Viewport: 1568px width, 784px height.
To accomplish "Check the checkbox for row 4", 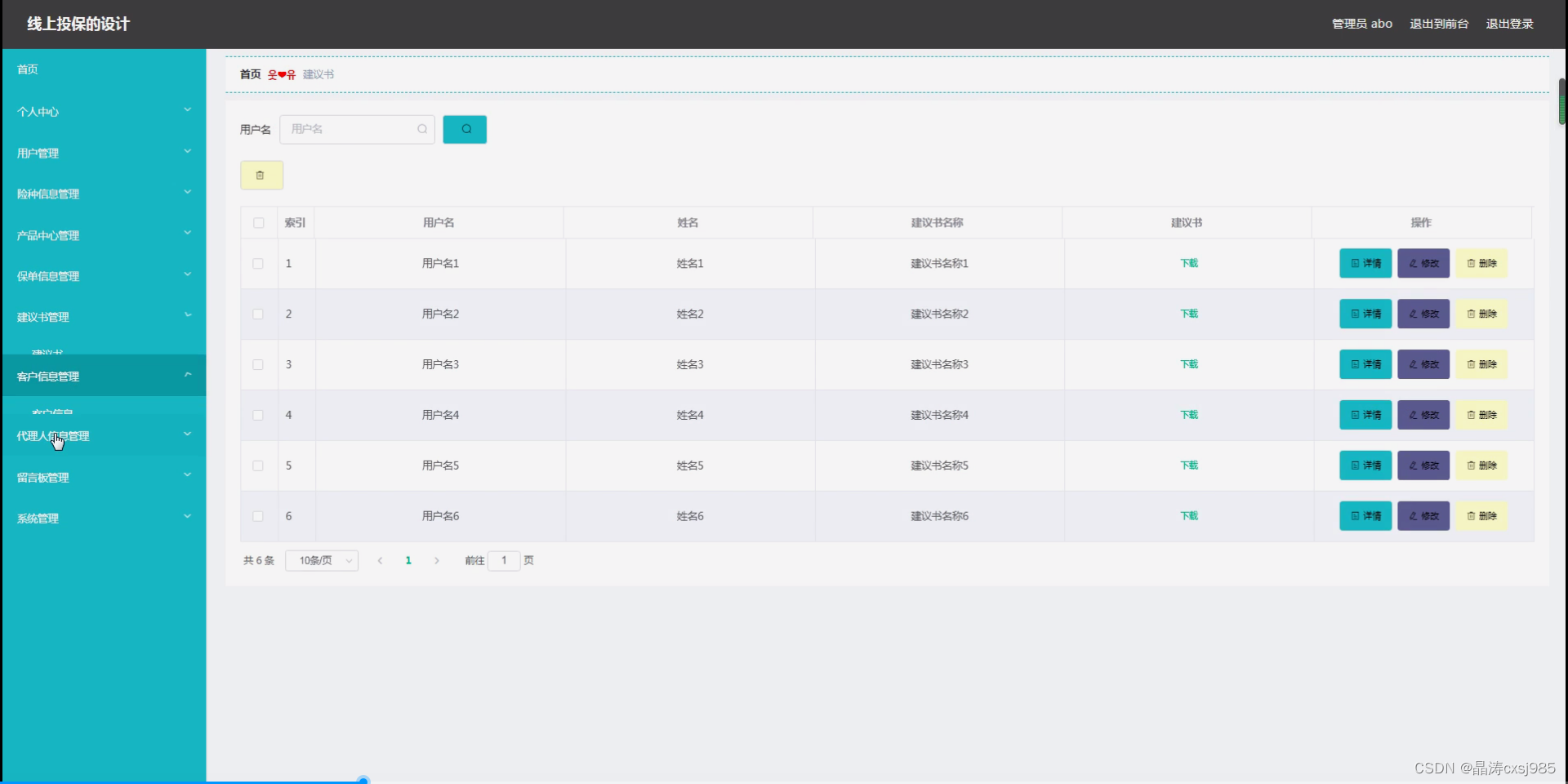I will point(258,416).
